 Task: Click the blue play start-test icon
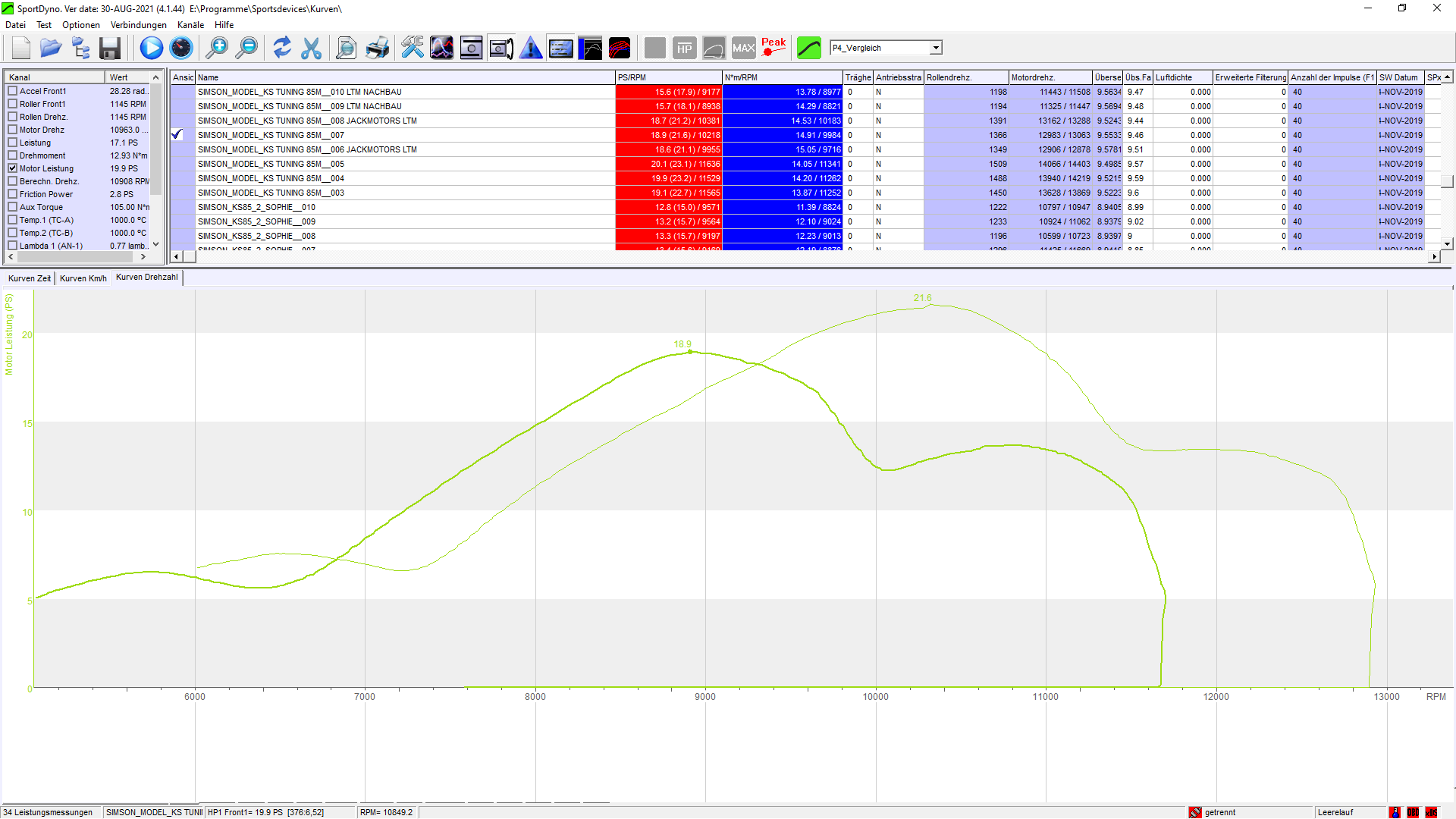pos(151,48)
